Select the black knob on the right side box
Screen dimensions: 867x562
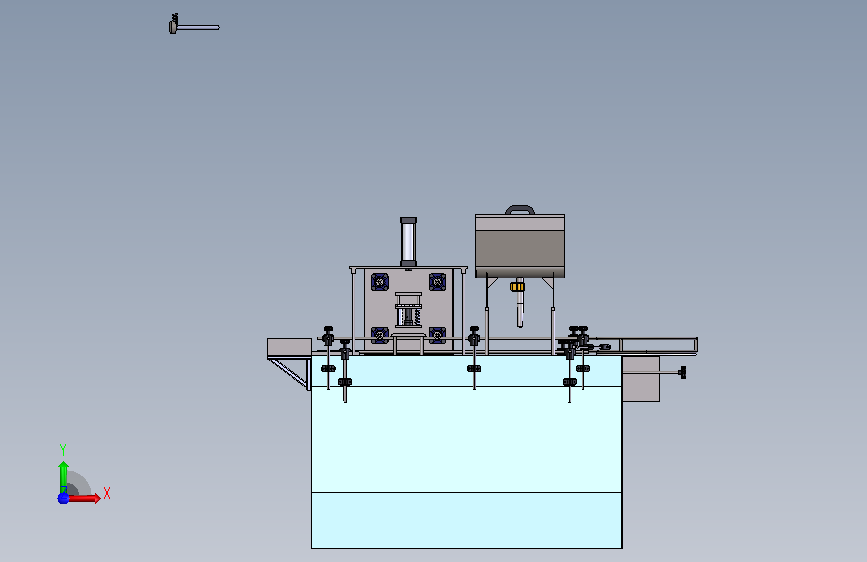pos(683,372)
